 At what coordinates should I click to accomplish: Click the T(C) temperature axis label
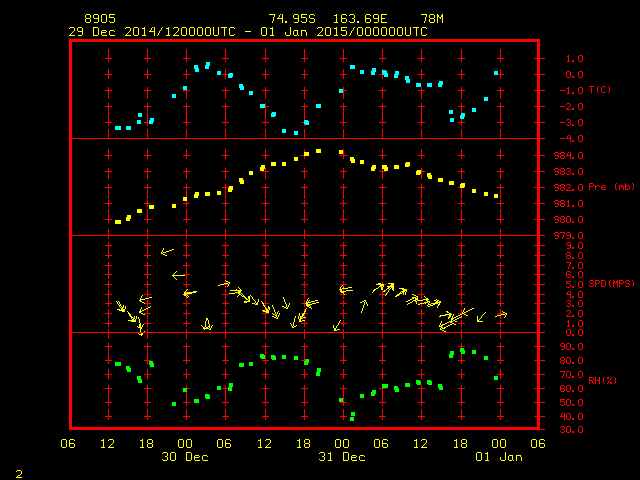600,90
